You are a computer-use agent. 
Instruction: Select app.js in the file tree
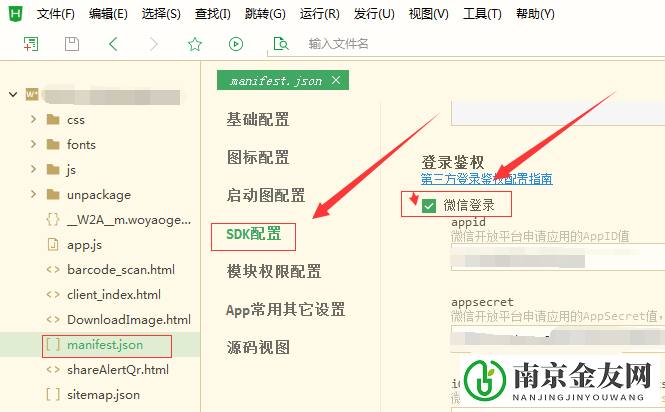tap(84, 244)
